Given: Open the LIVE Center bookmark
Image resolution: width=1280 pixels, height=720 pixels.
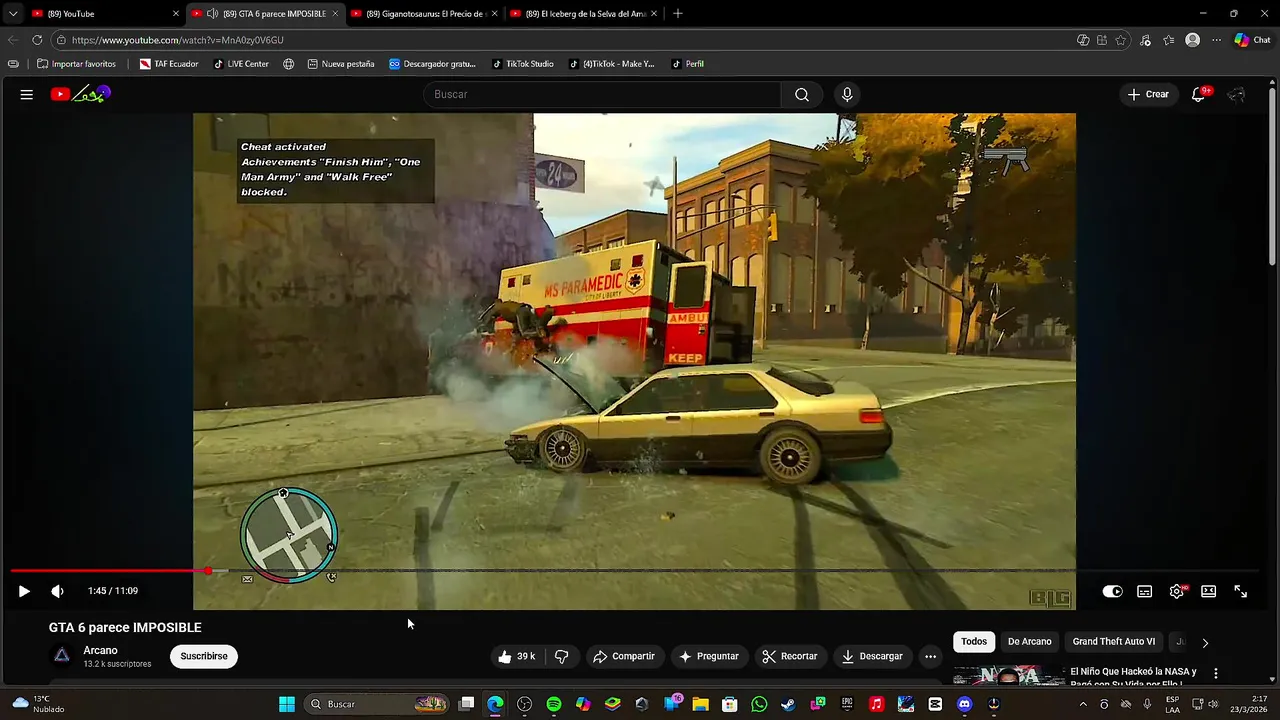Looking at the screenshot, I should click(241, 64).
